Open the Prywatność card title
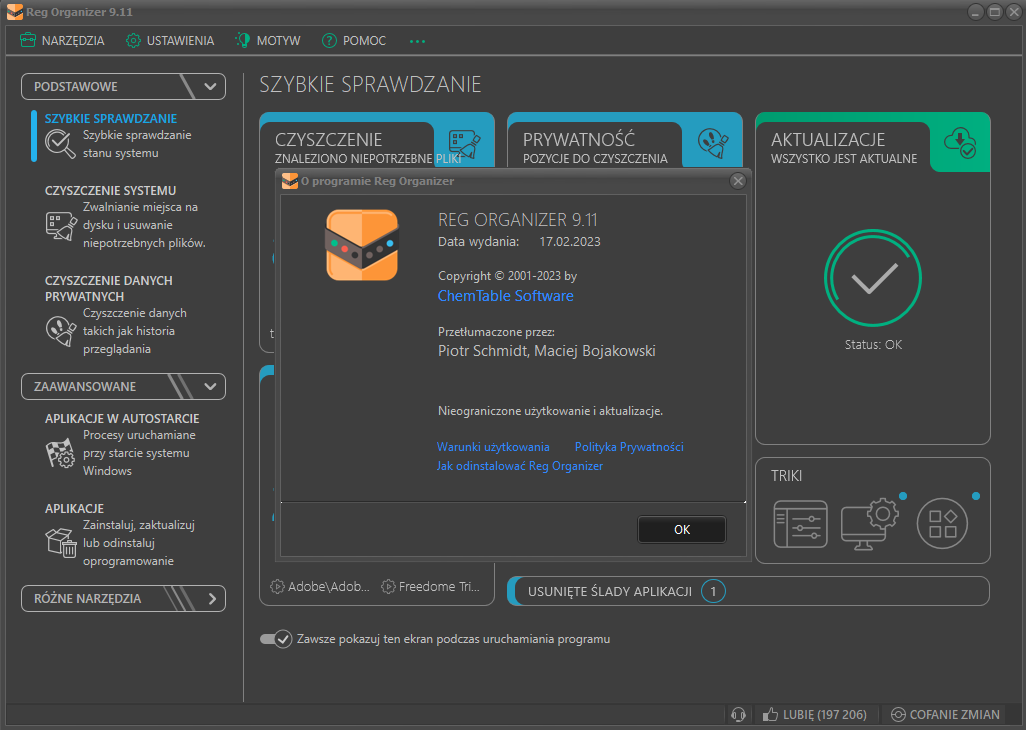 tap(579, 139)
